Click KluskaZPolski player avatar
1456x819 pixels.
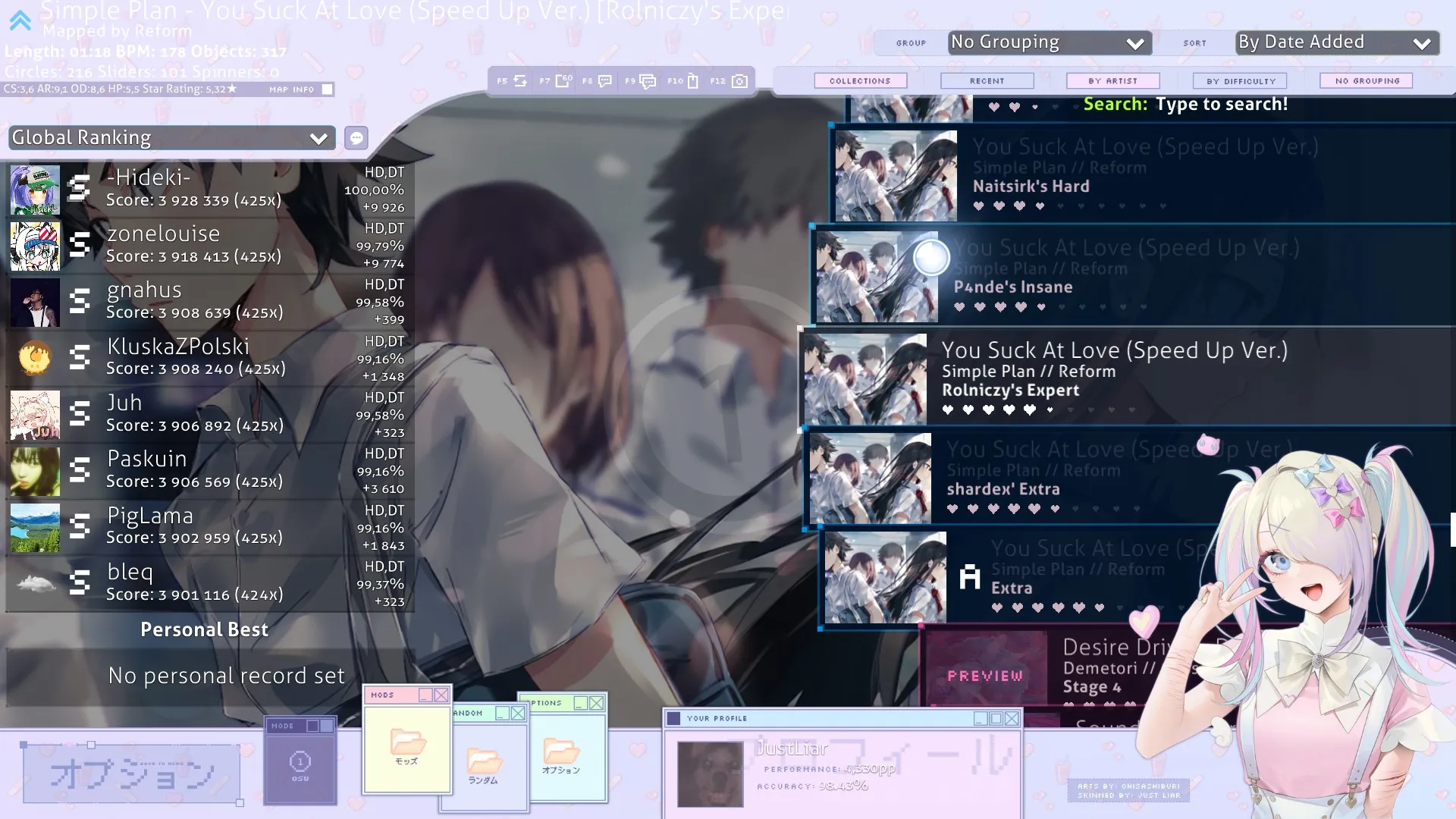tap(35, 358)
